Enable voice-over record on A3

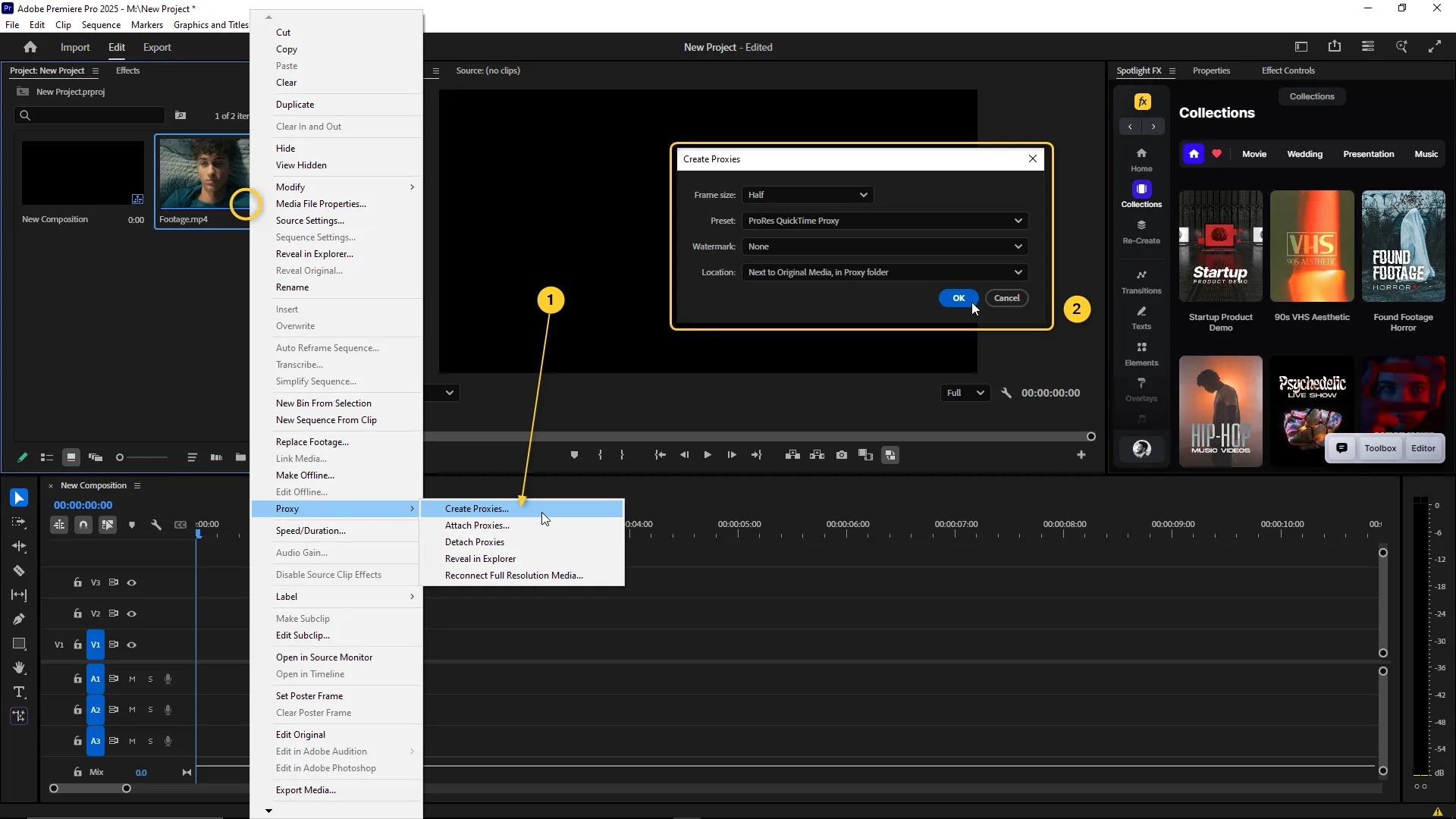(168, 741)
